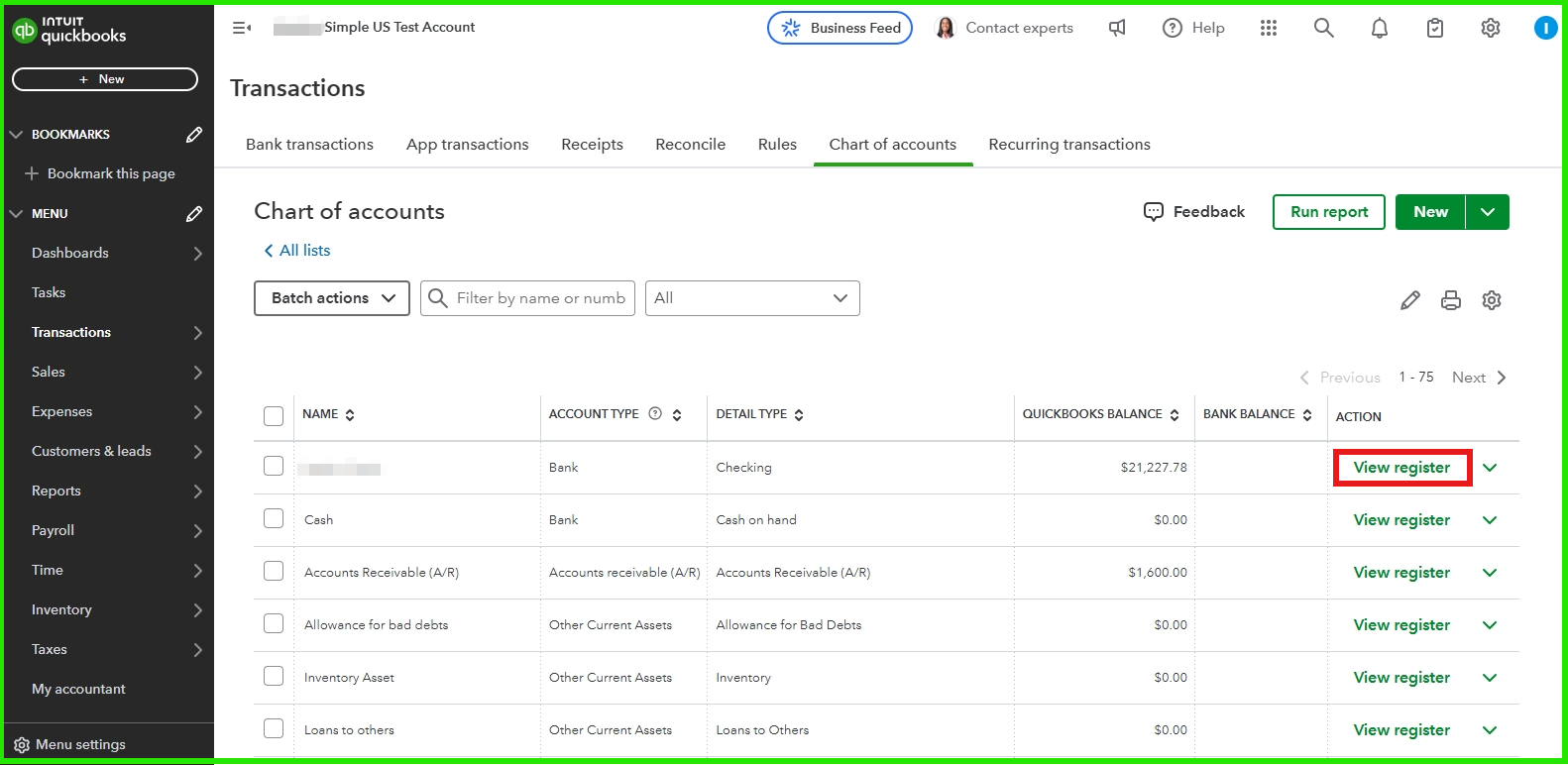Open the Business Feed button

[x=840, y=28]
